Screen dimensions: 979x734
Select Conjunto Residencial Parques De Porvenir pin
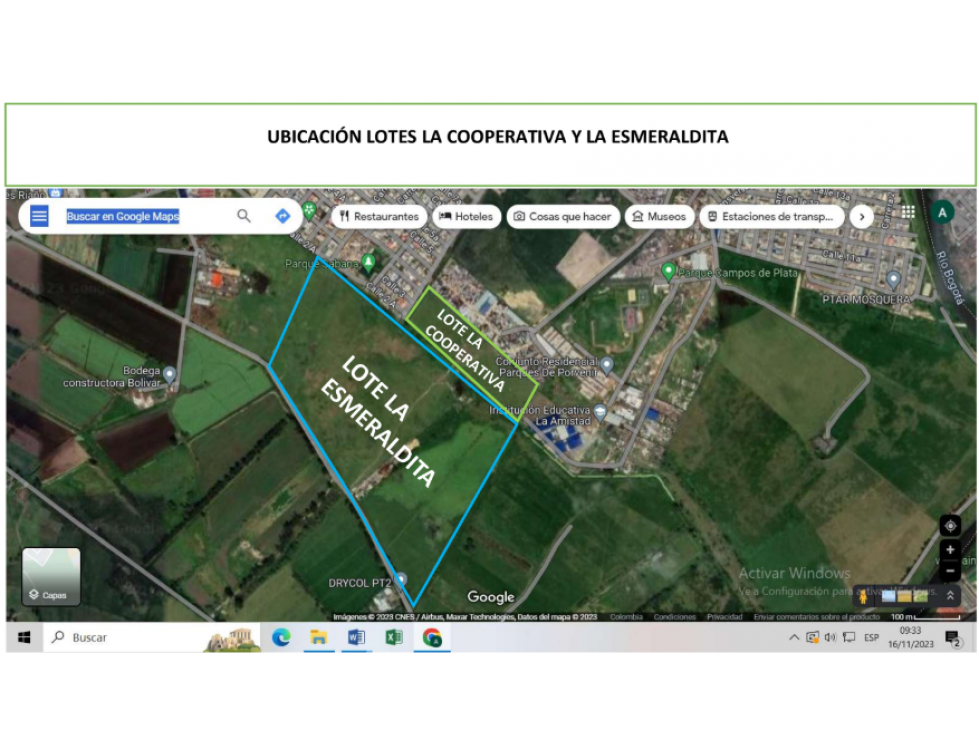(607, 366)
